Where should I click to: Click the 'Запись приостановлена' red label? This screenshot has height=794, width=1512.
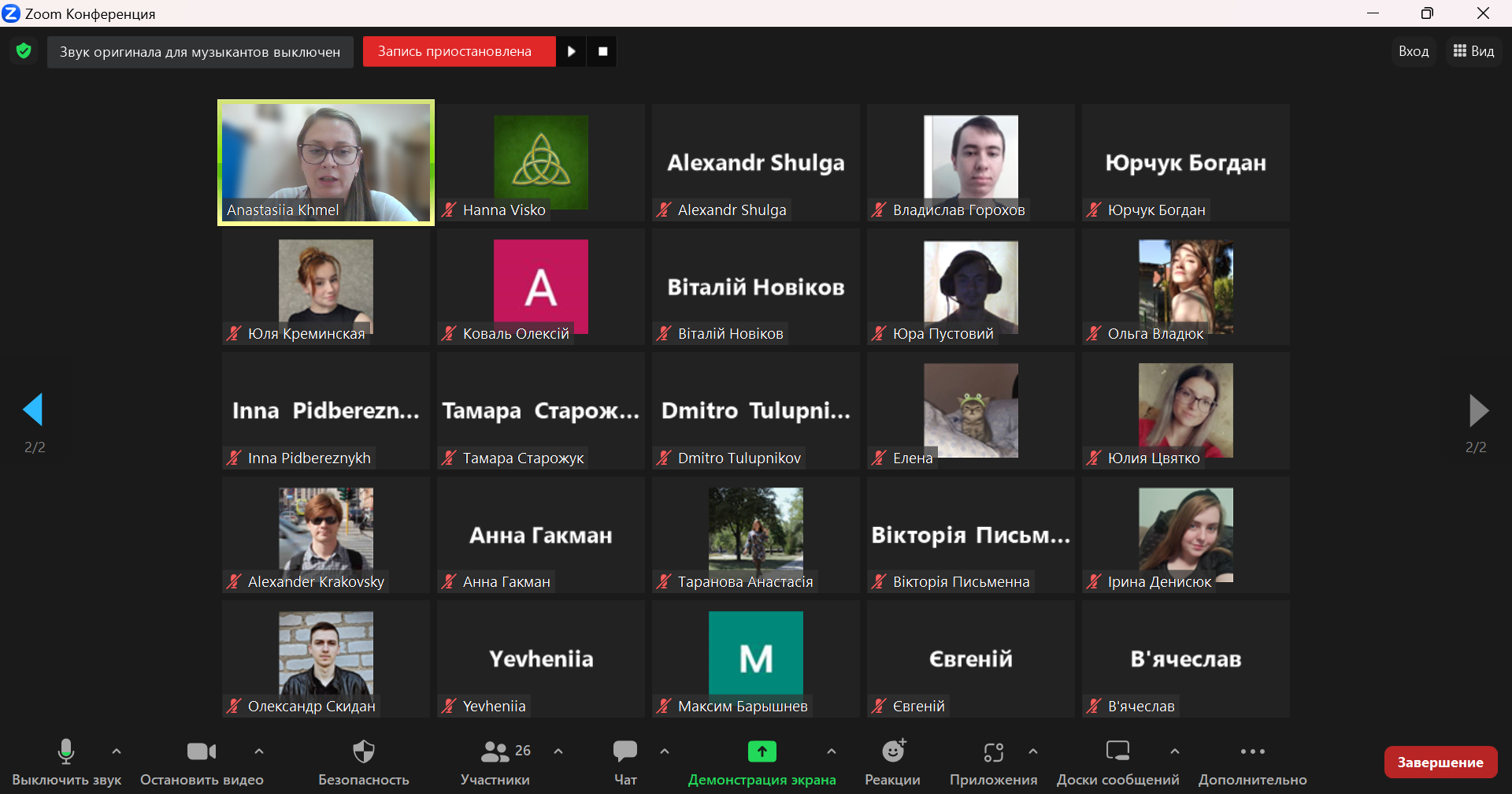(459, 51)
